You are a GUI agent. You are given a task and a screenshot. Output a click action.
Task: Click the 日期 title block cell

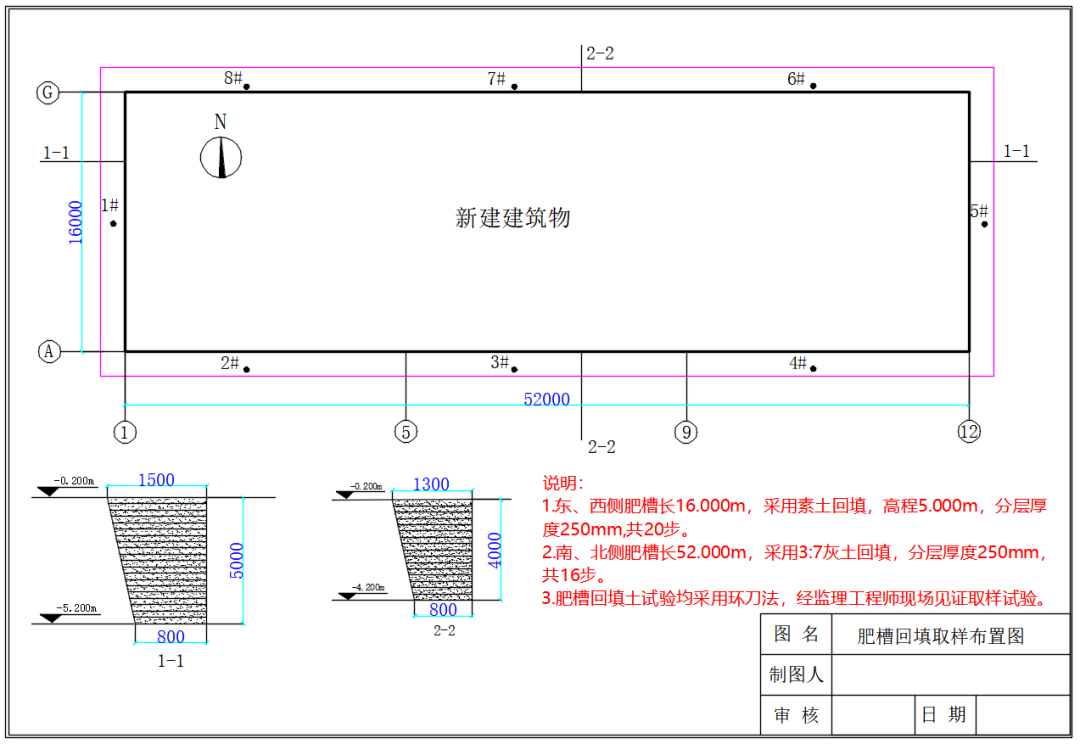[944, 714]
